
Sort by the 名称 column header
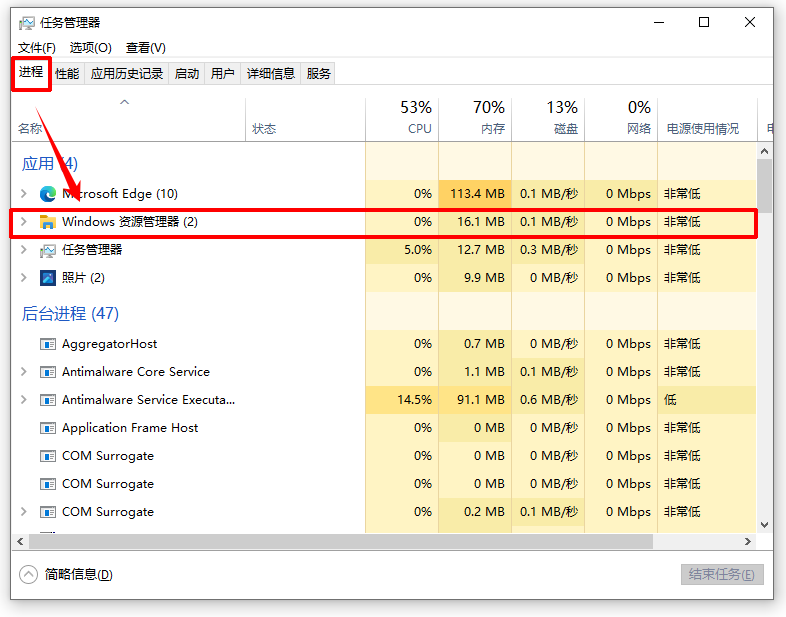click(128, 119)
